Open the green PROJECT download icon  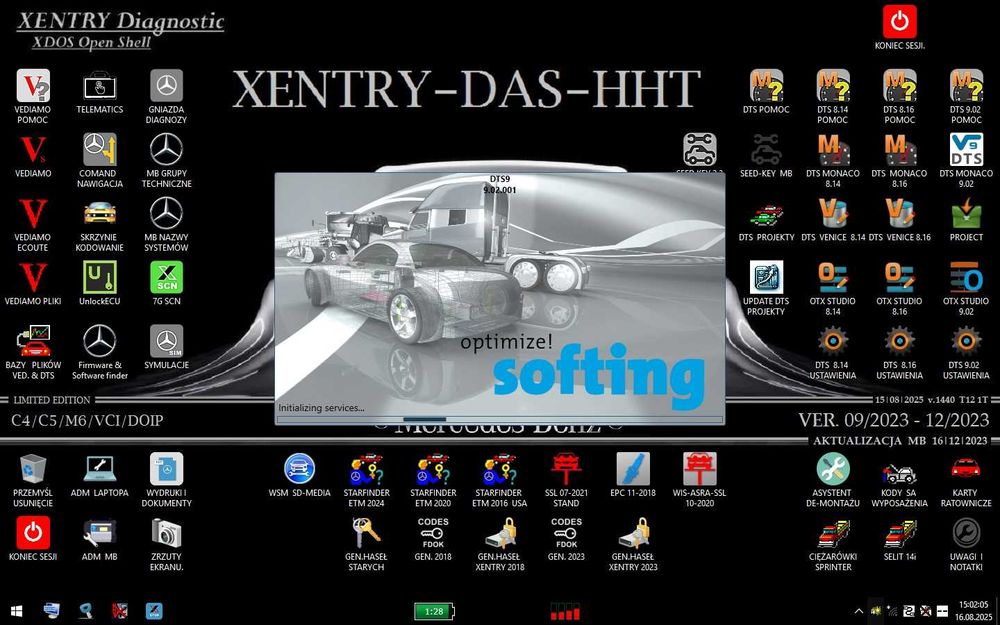[x=966, y=213]
